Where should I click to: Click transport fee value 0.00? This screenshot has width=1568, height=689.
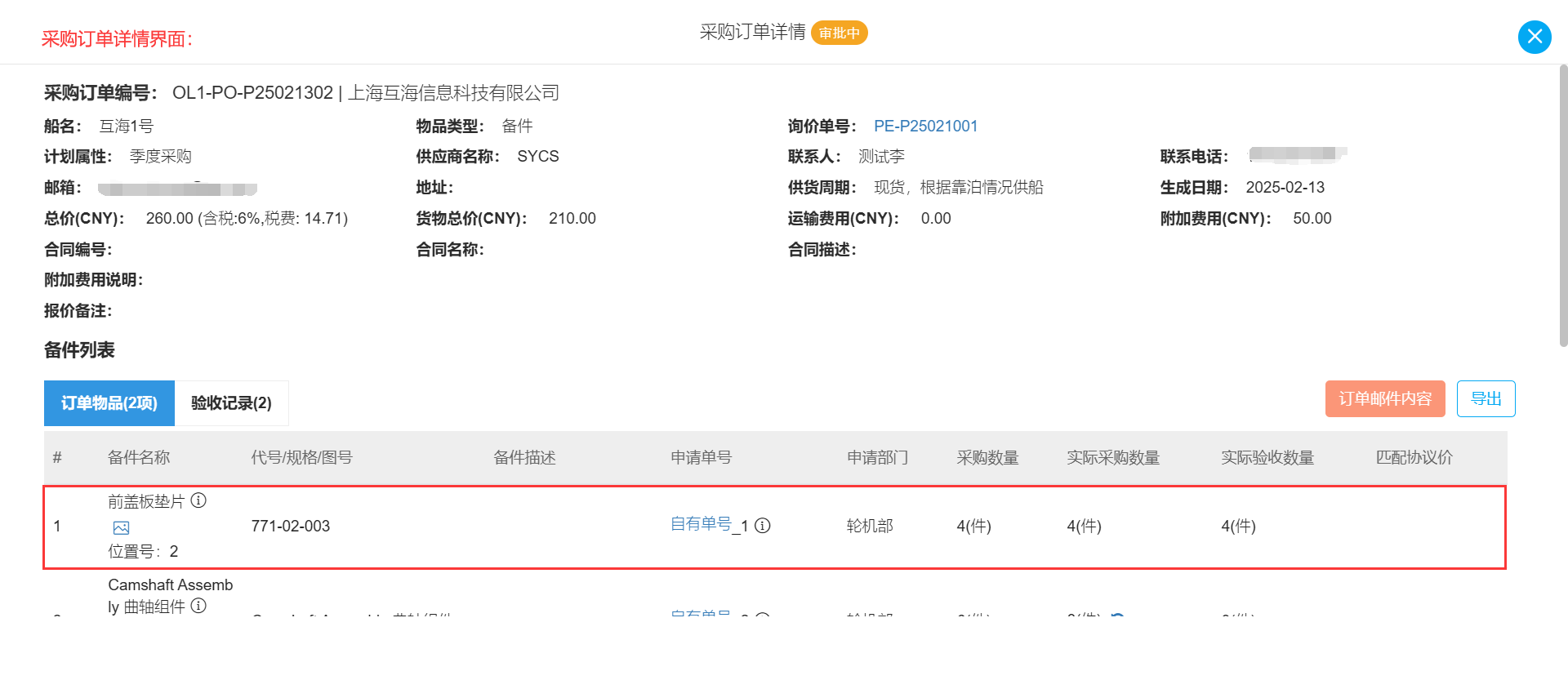tap(936, 219)
